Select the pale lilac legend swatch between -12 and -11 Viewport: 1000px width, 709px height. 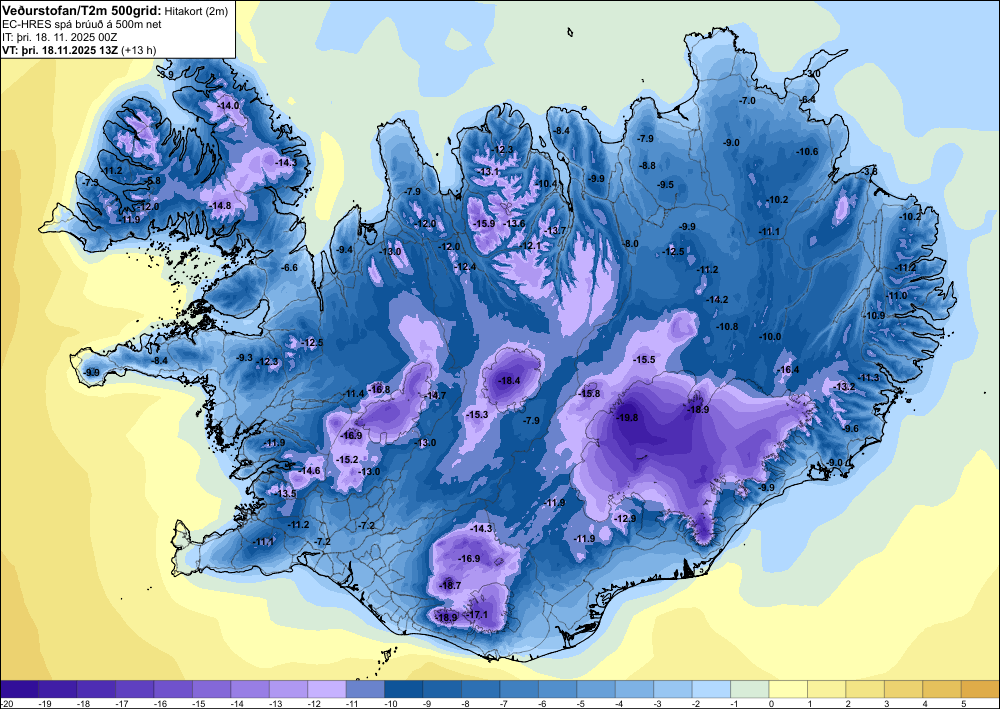point(327,689)
